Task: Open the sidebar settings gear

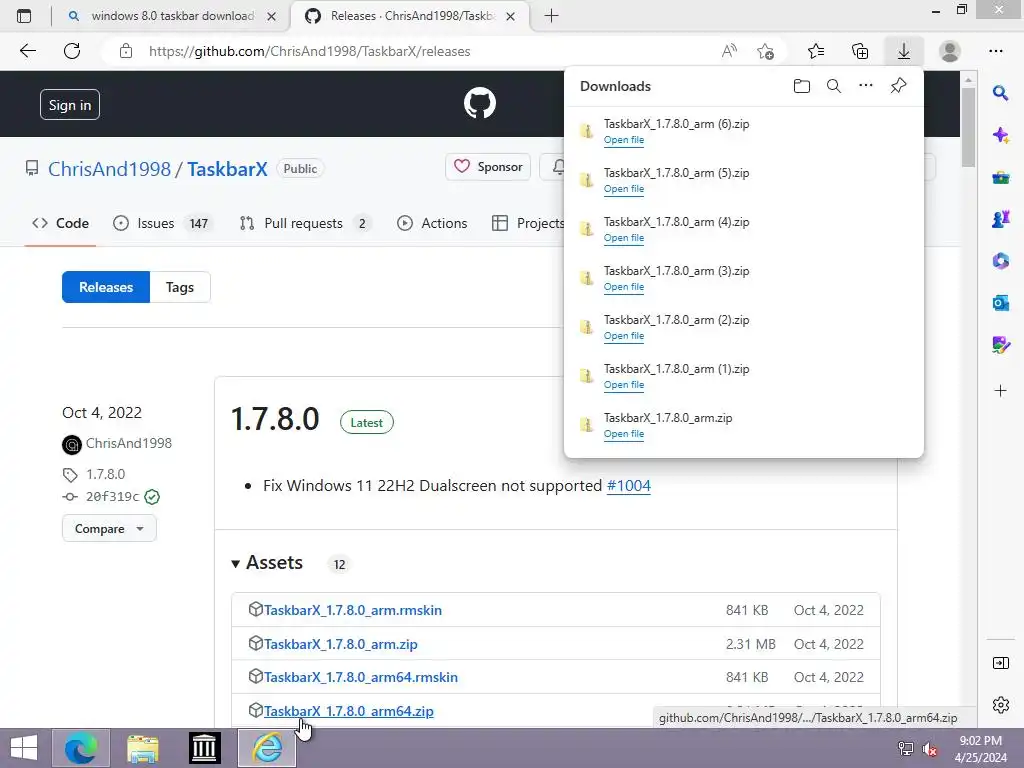Action: [x=1000, y=705]
